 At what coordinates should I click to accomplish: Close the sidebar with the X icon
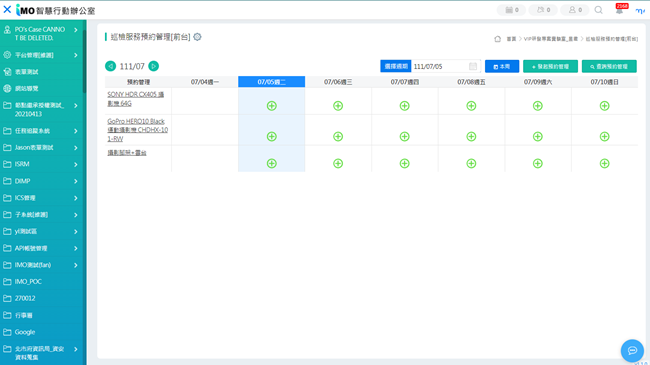[x=7, y=10]
